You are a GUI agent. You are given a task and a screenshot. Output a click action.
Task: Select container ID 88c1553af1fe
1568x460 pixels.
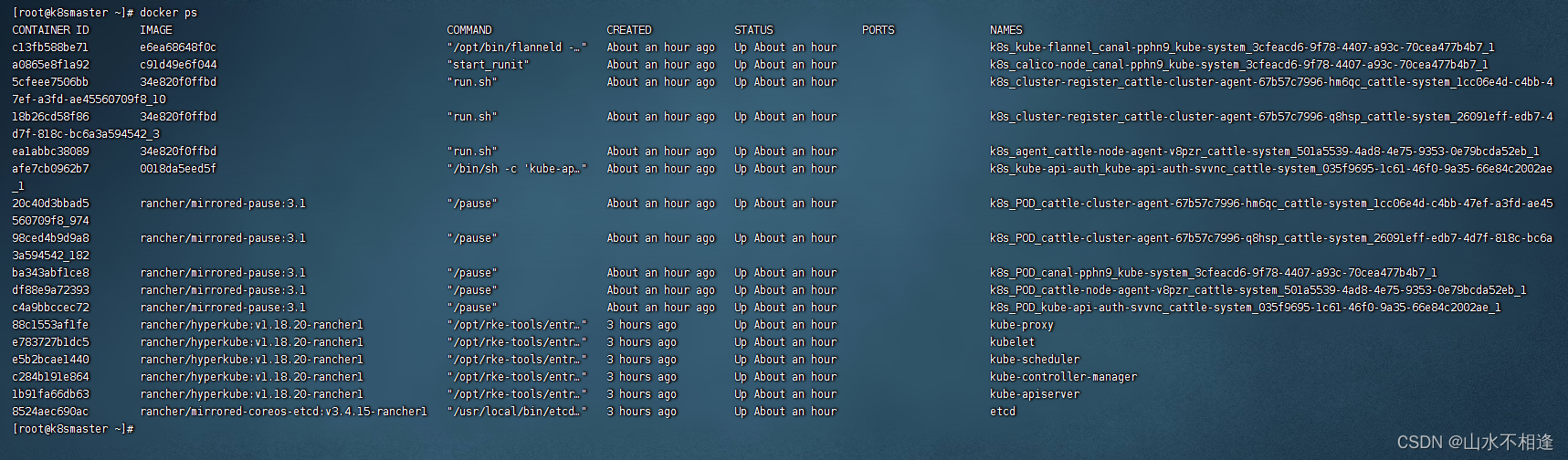(x=50, y=325)
